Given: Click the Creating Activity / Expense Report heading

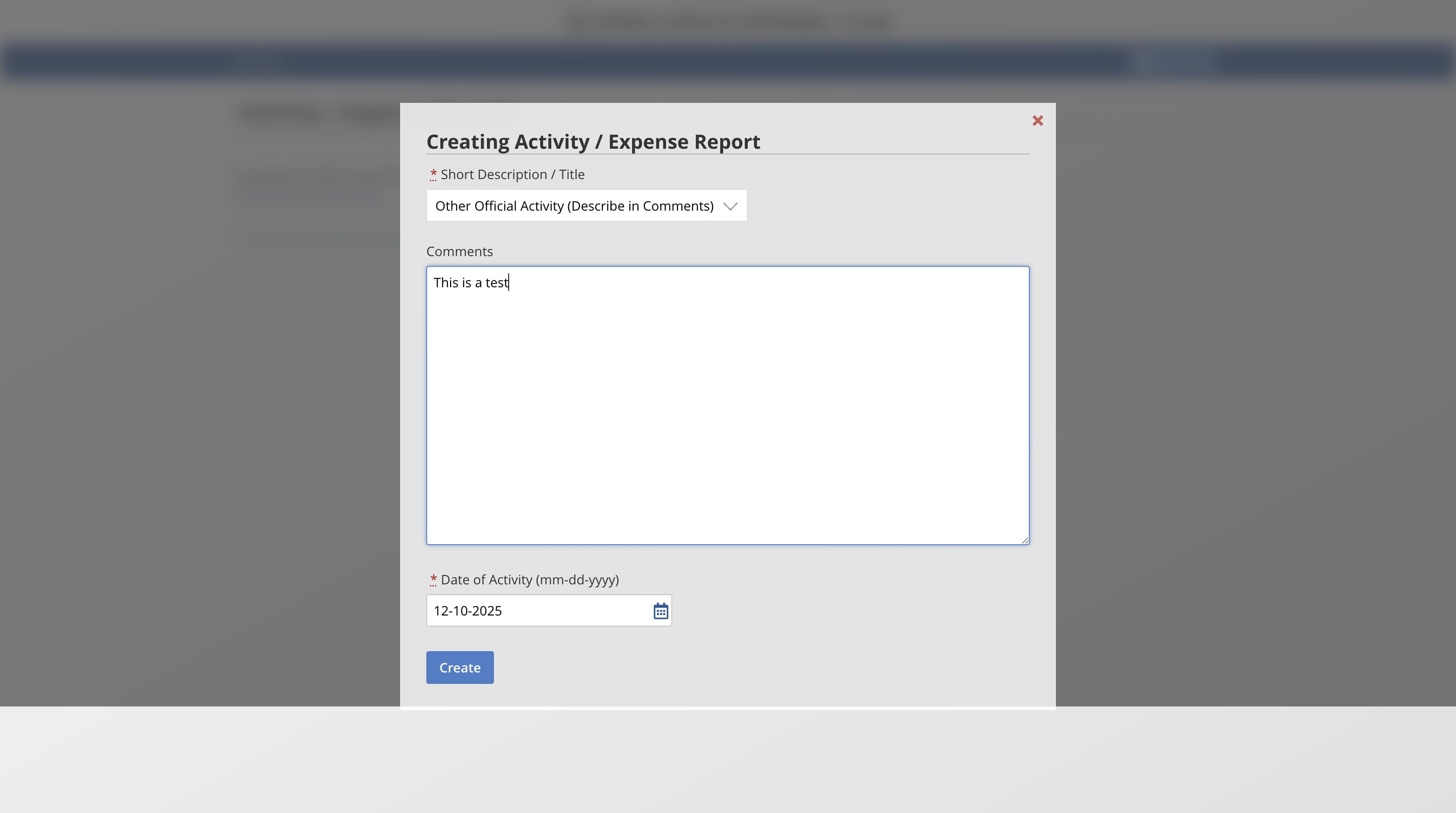Looking at the screenshot, I should click(x=593, y=141).
